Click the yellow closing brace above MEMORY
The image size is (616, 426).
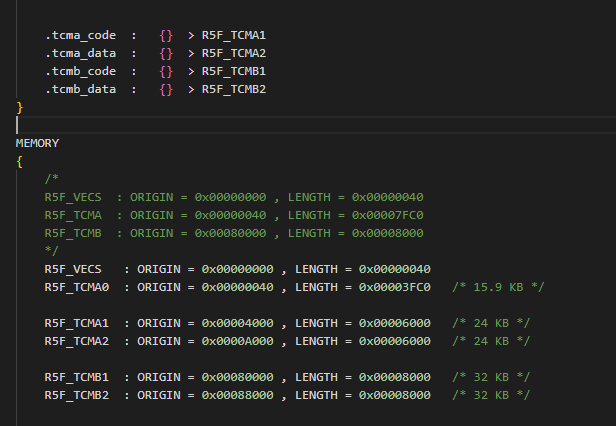(x=20, y=108)
